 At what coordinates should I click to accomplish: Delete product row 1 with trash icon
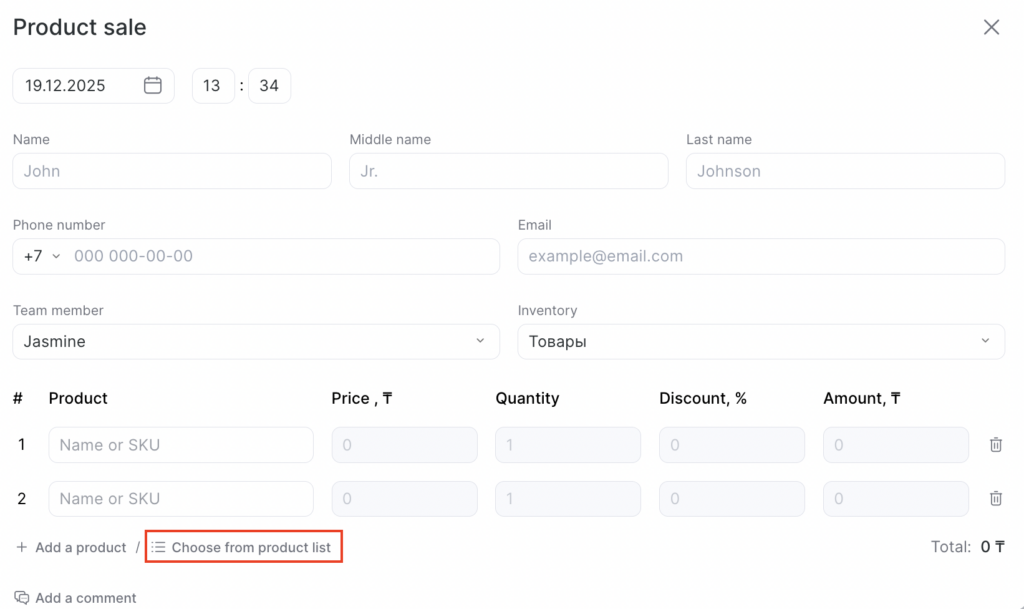click(x=996, y=445)
